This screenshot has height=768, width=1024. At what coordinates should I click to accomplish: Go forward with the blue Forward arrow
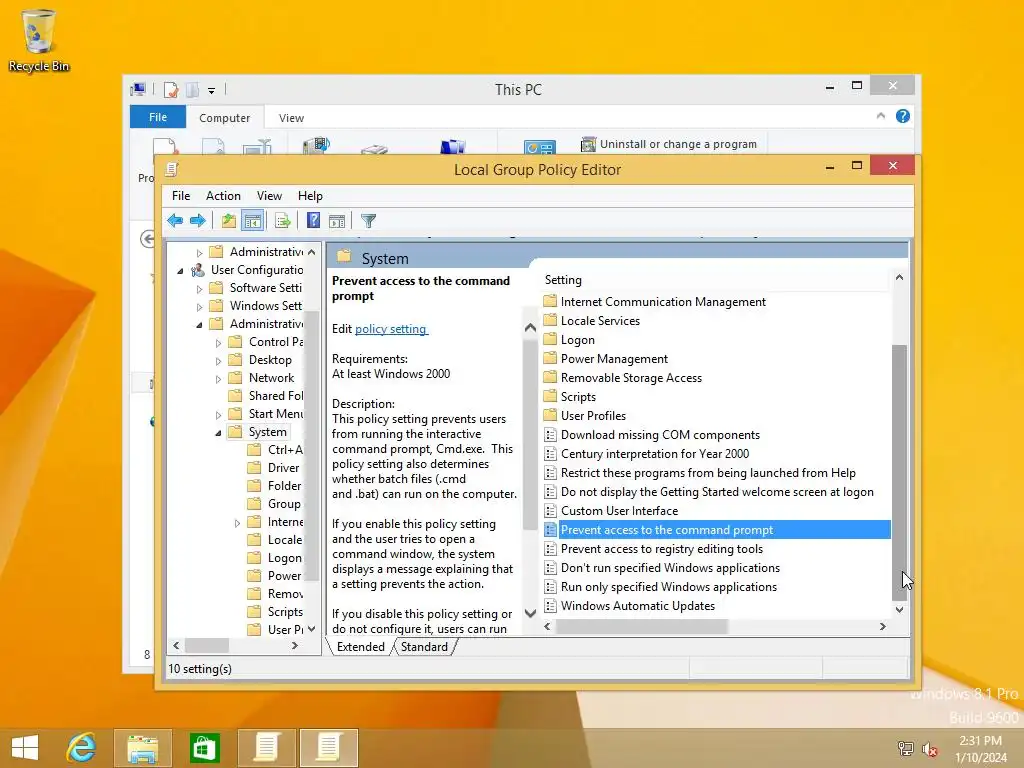[197, 221]
